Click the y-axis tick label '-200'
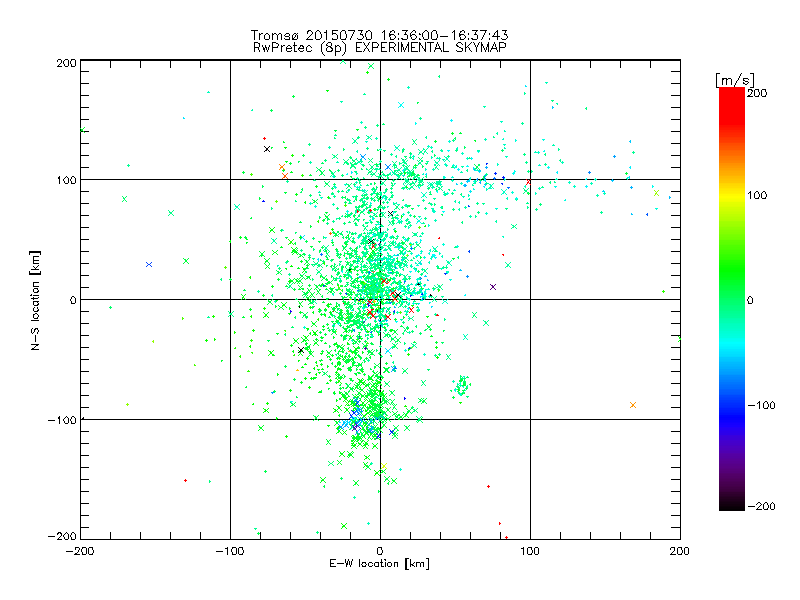The width and height of the screenshot is (800, 600). tap(62, 536)
